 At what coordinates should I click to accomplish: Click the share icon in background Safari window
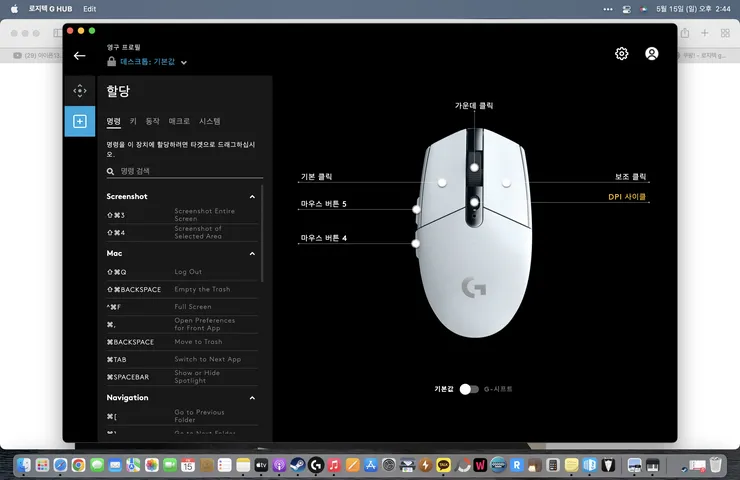(685, 33)
